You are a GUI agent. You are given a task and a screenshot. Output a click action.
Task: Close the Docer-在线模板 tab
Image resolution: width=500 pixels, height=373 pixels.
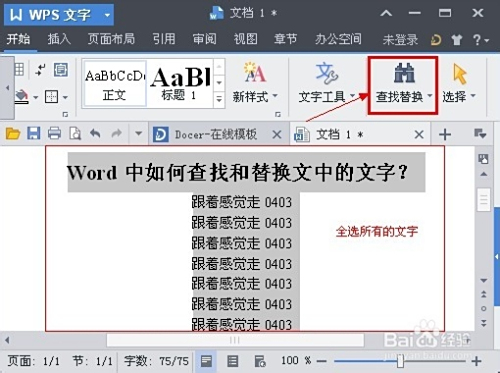coord(277,135)
